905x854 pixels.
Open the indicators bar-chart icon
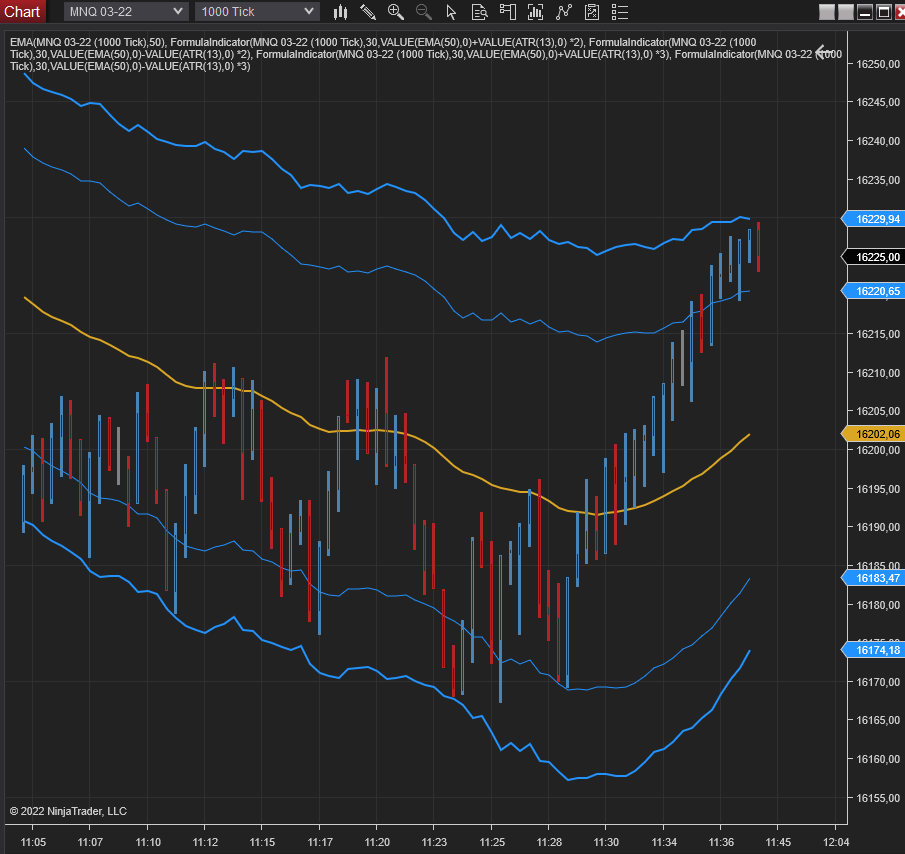coord(536,12)
